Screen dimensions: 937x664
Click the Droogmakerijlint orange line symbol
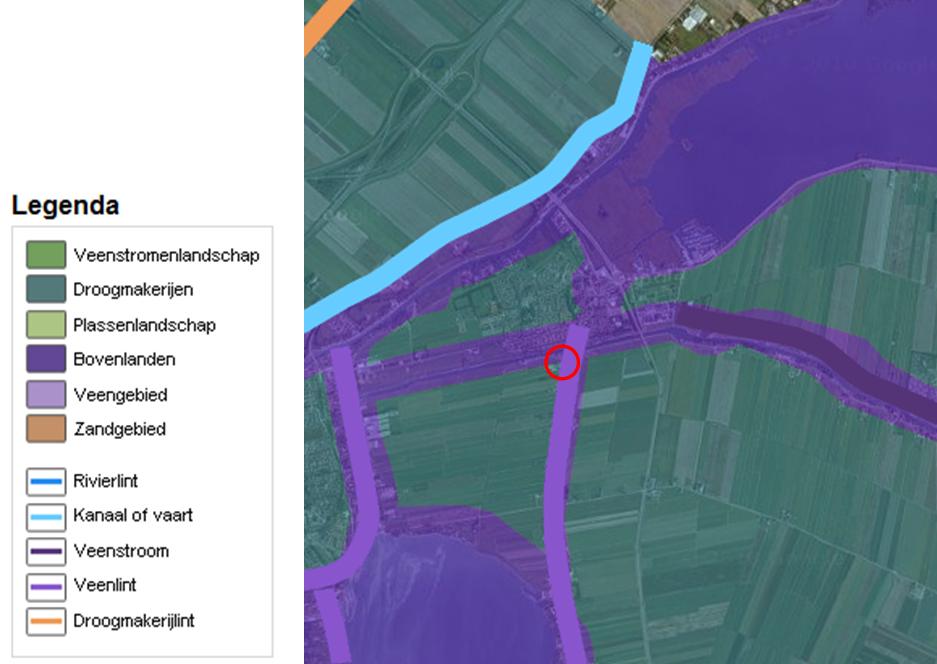[x=46, y=621]
